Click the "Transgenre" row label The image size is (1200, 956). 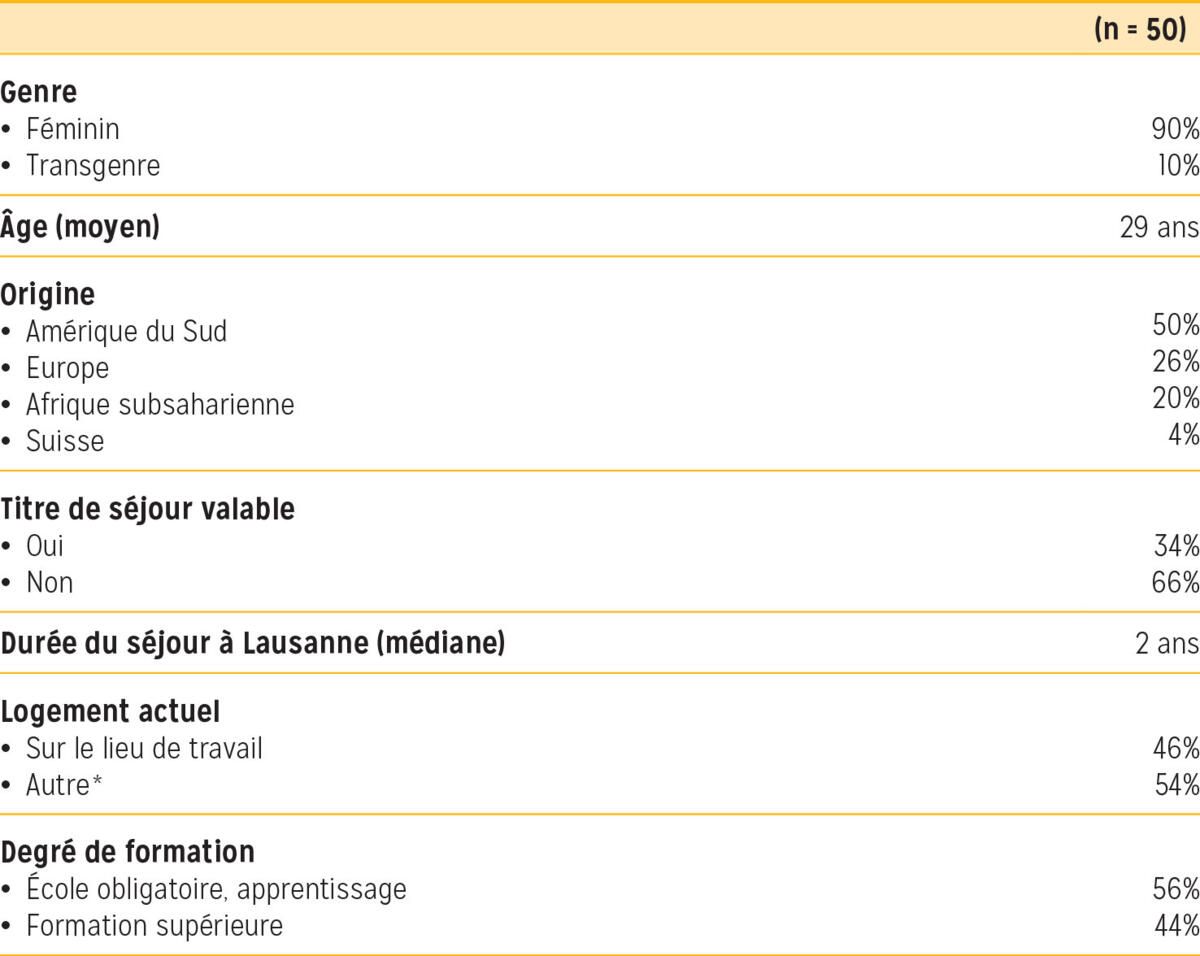pyautogui.click(x=92, y=166)
